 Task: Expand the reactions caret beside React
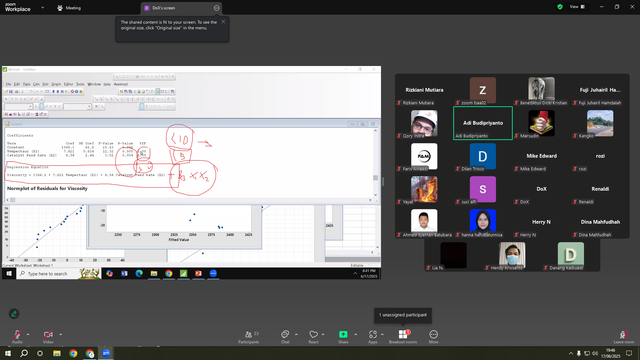click(x=323, y=334)
